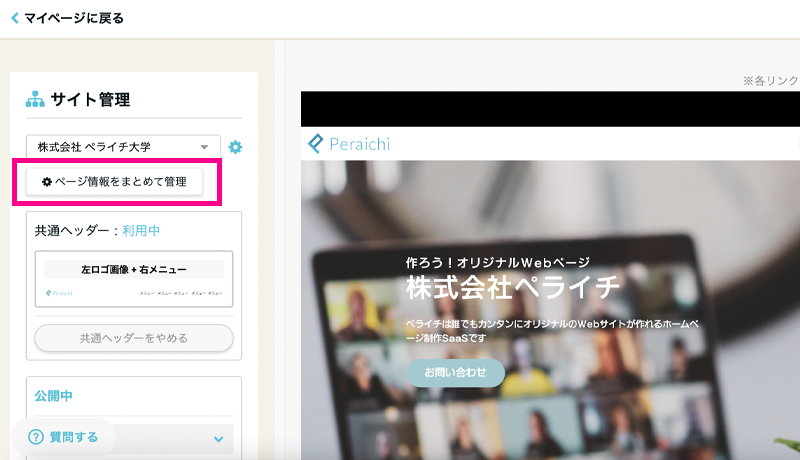Click the question mark icon next to 質問する
Viewport: 800px width, 460px height.
(36, 437)
